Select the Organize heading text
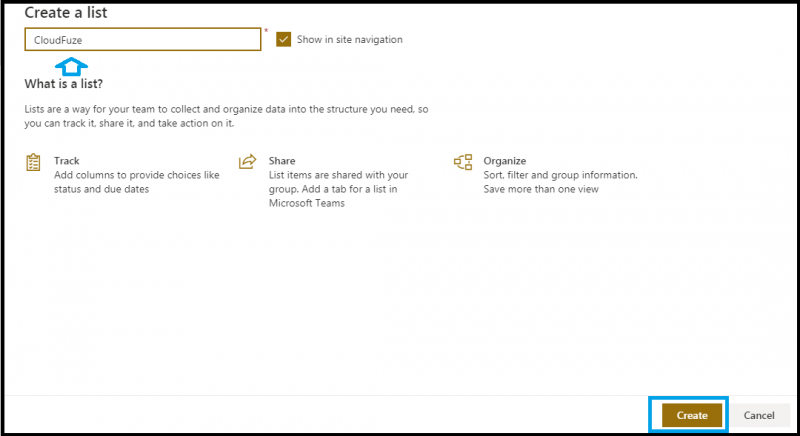Image resolution: width=800 pixels, height=436 pixels. click(505, 161)
